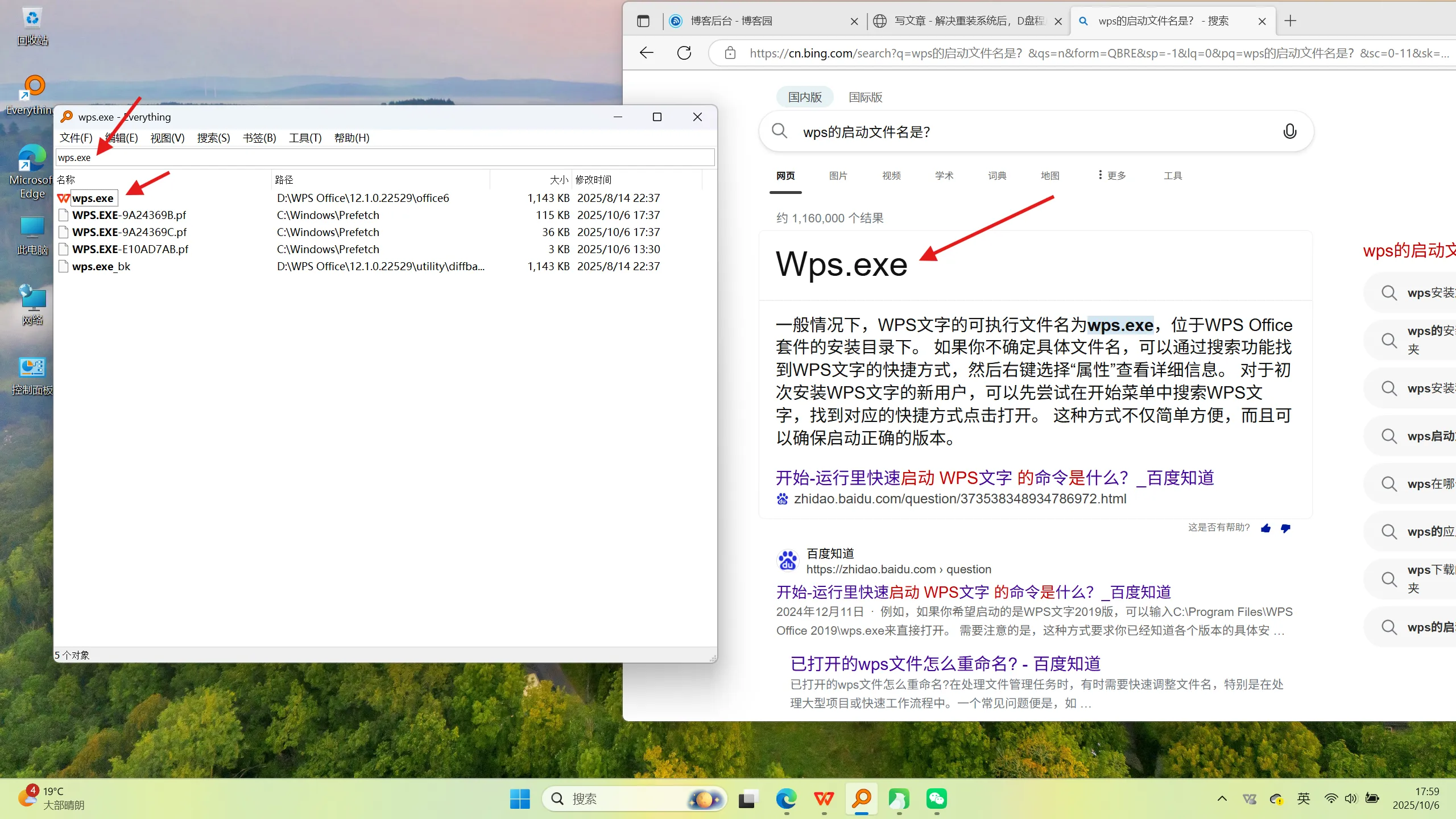Select the 国内版 search mode
1456x819 pixels.
(x=804, y=97)
